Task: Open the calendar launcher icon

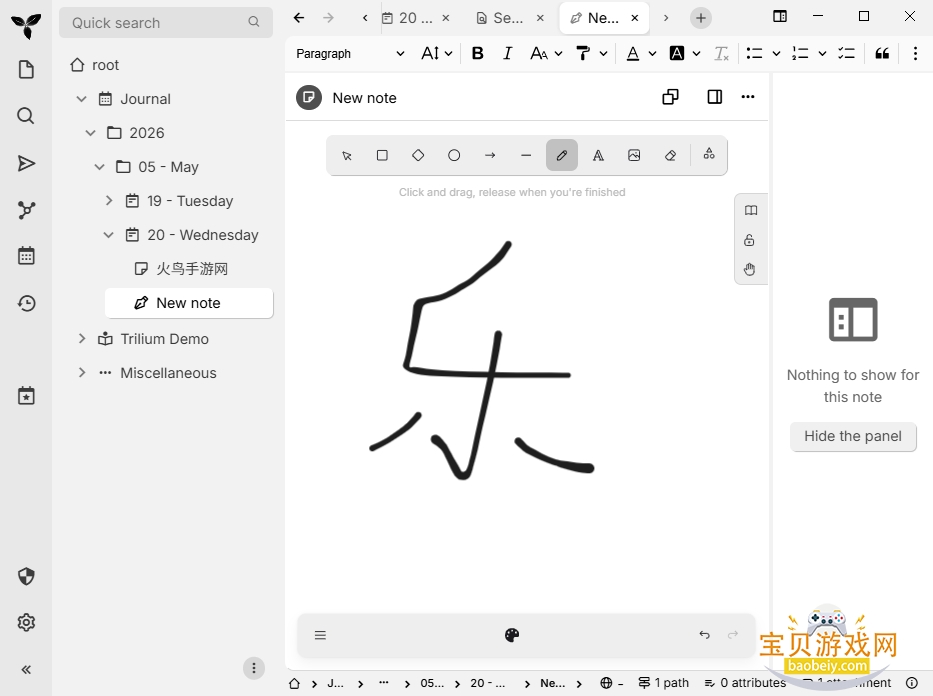Action: click(x=26, y=256)
